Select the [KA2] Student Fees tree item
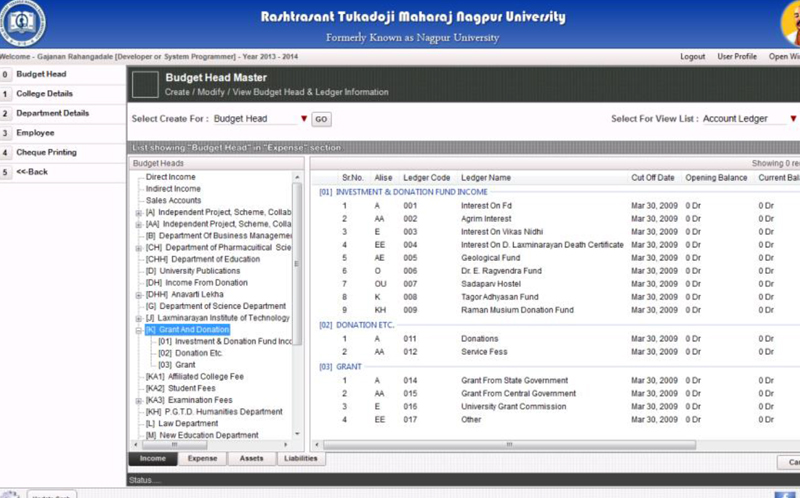Image resolution: width=800 pixels, height=498 pixels. 181,388
